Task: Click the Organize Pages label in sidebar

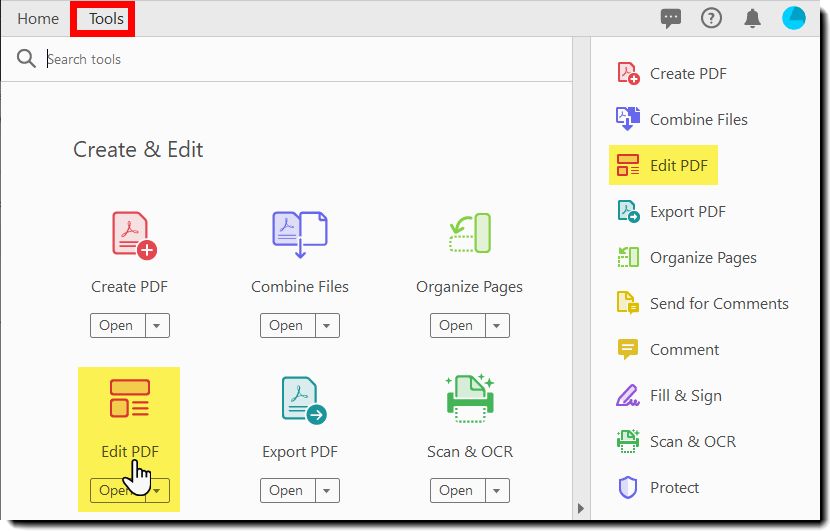Action: [703, 258]
